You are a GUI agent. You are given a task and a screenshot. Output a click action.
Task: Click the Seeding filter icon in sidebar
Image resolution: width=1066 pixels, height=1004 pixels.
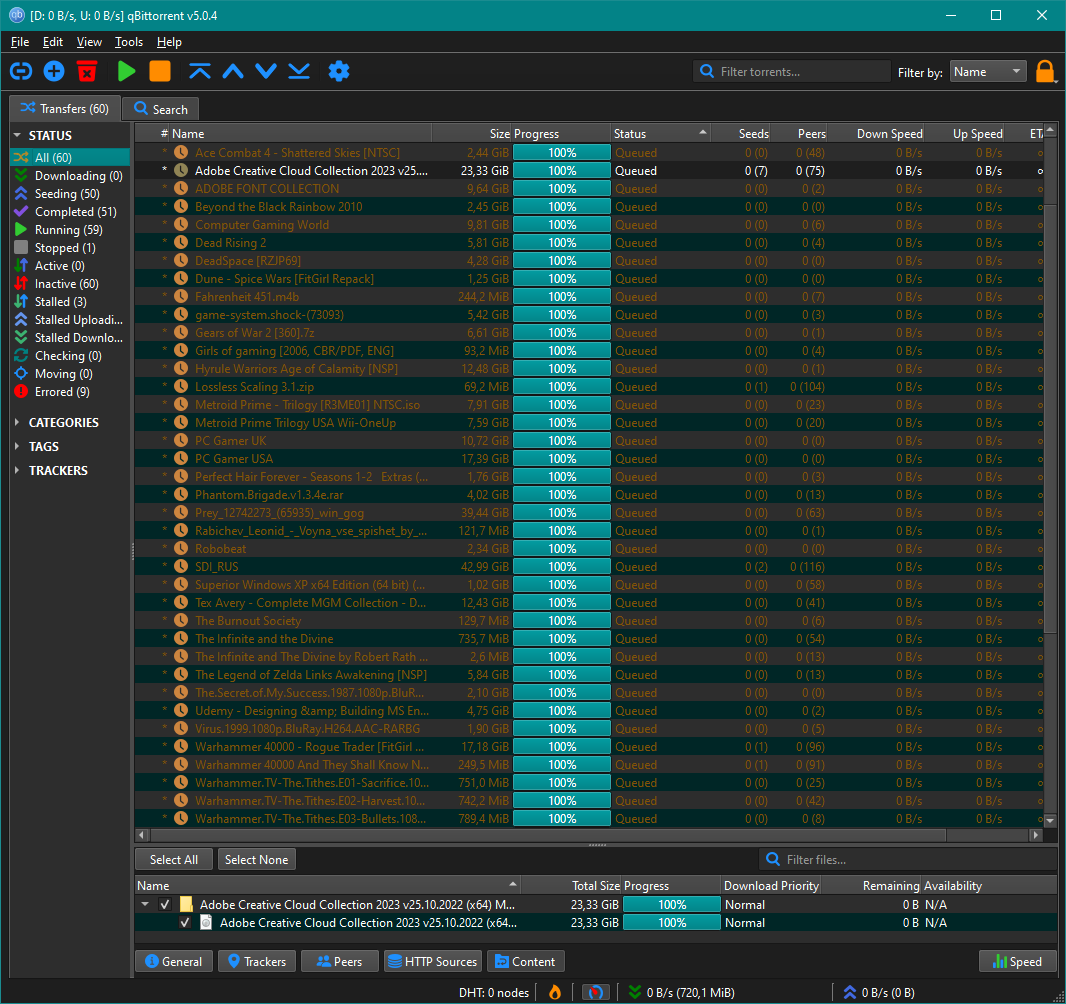21,194
